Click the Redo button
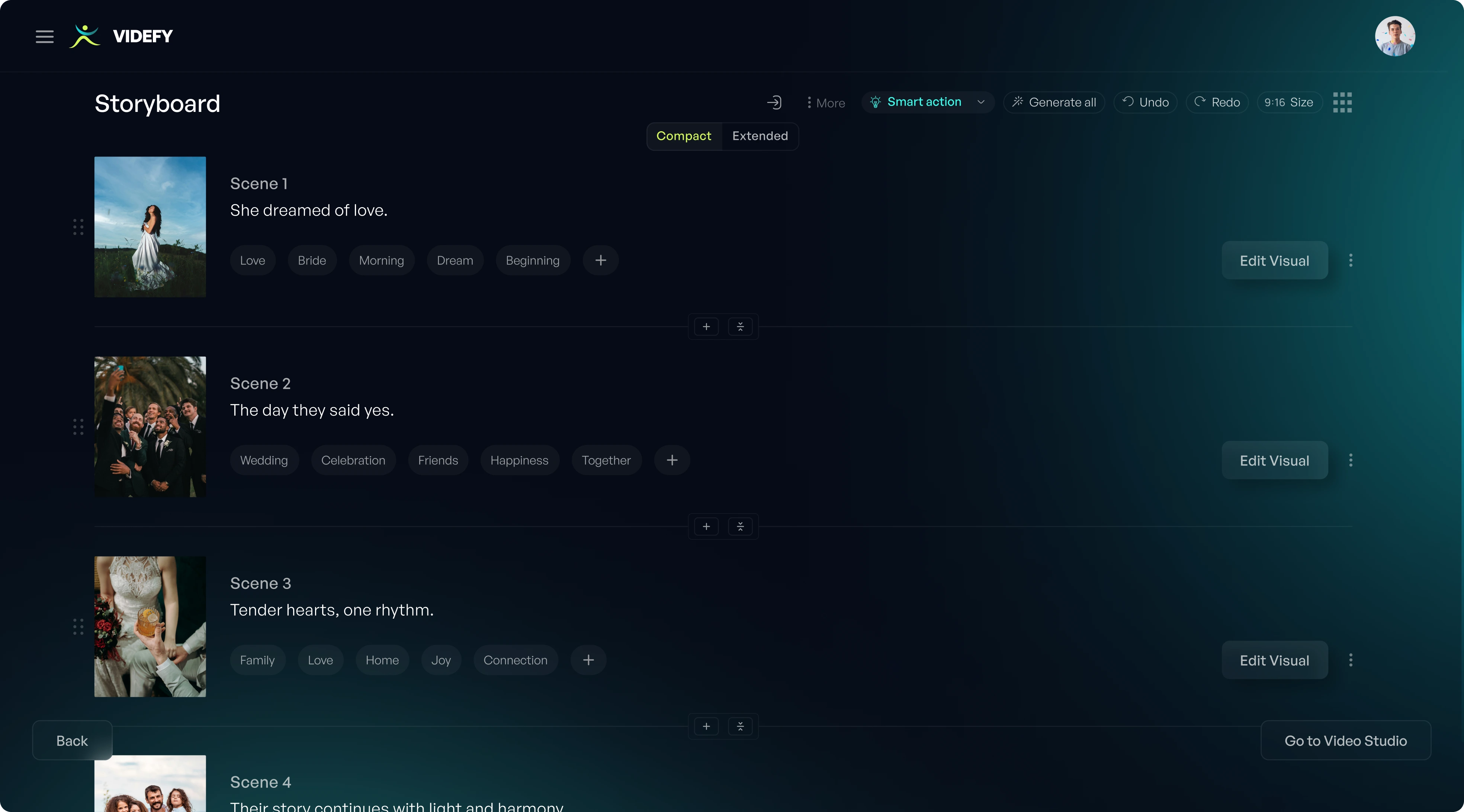 pos(1217,102)
